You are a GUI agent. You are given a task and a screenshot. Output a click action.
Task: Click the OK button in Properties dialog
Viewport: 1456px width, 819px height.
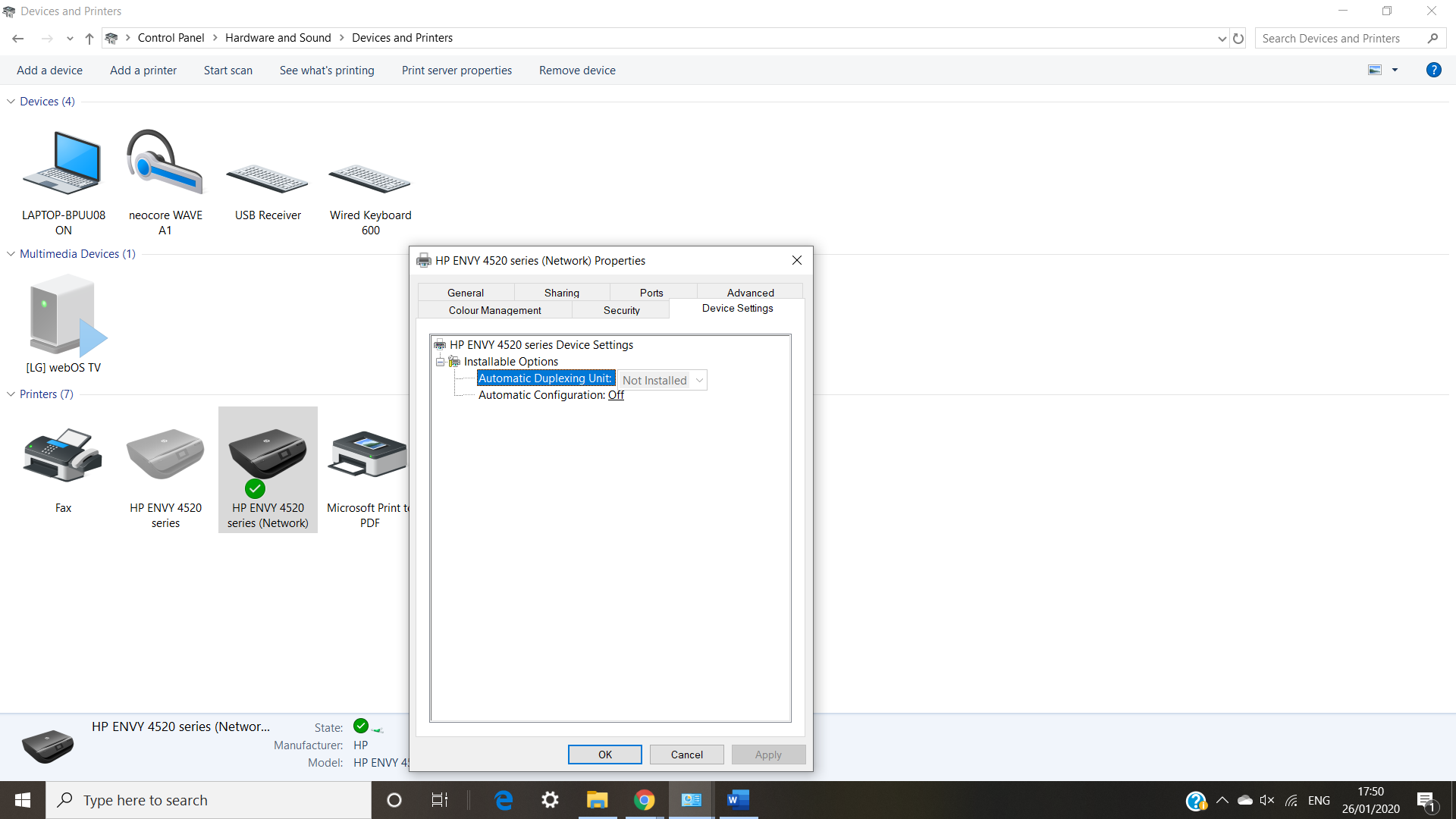click(604, 755)
